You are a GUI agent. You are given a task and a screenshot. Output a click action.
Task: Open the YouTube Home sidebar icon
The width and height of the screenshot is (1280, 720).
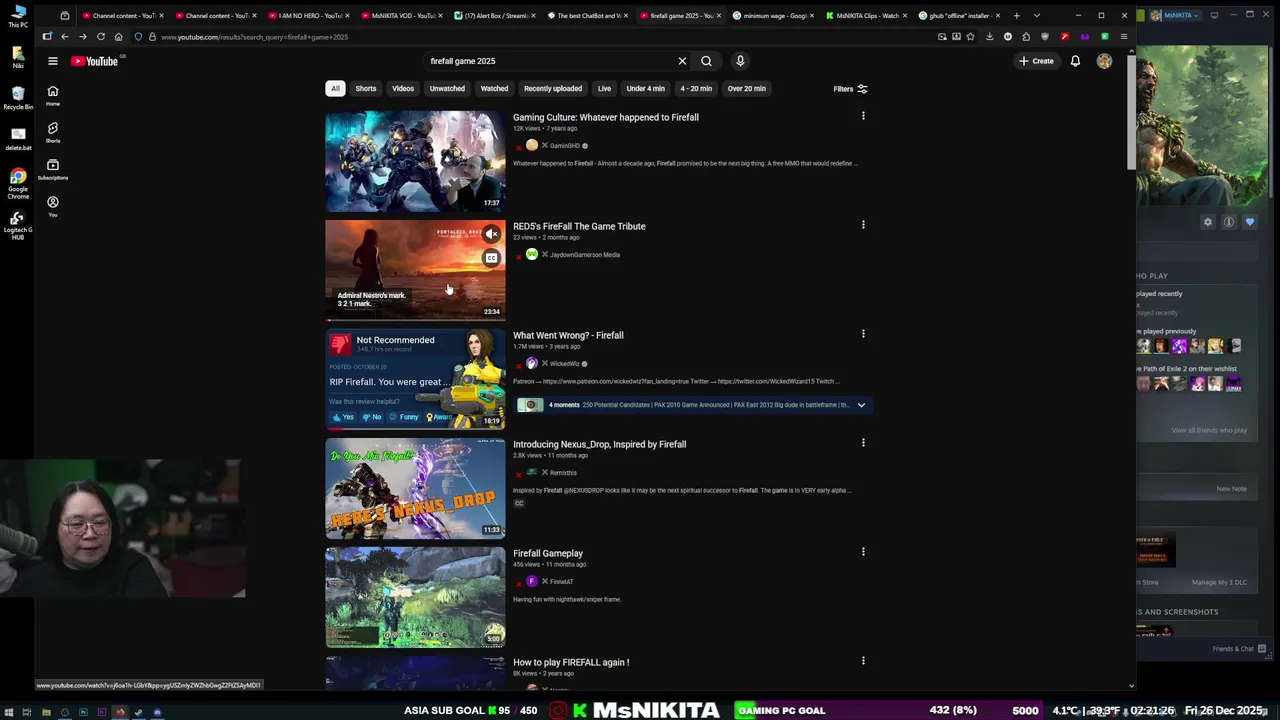point(53,95)
